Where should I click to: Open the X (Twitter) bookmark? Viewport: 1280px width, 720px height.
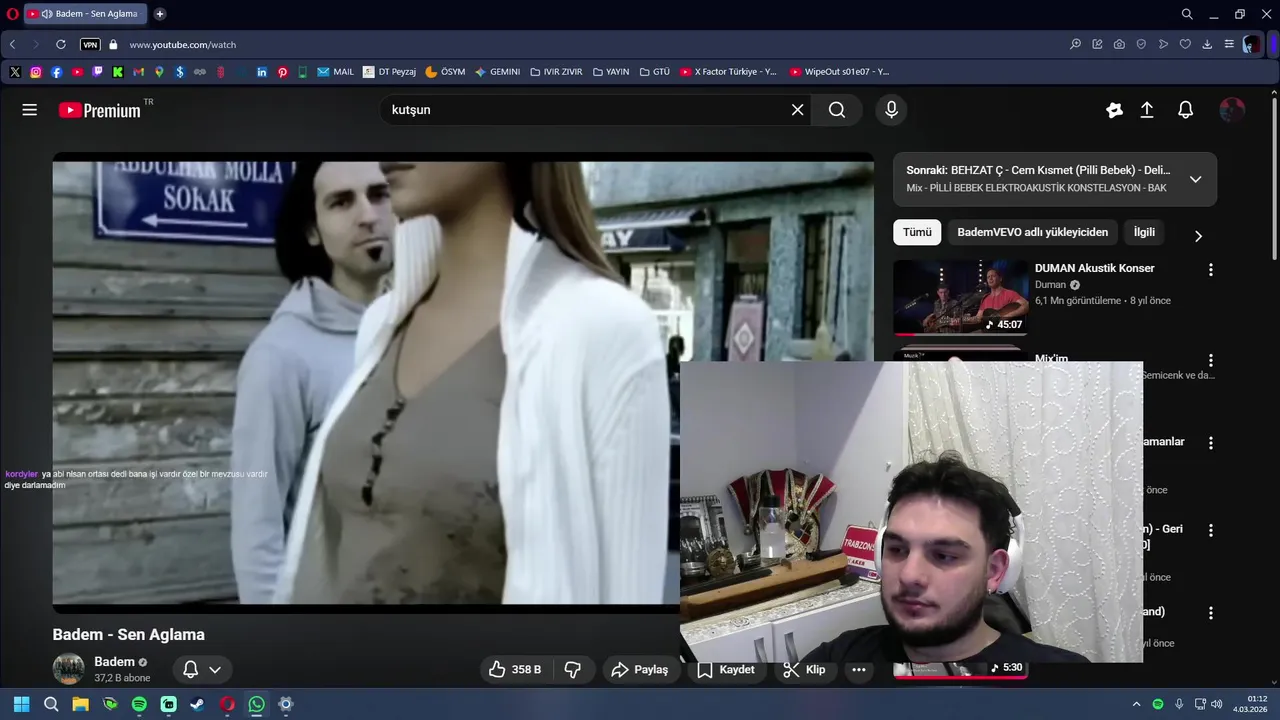15,72
